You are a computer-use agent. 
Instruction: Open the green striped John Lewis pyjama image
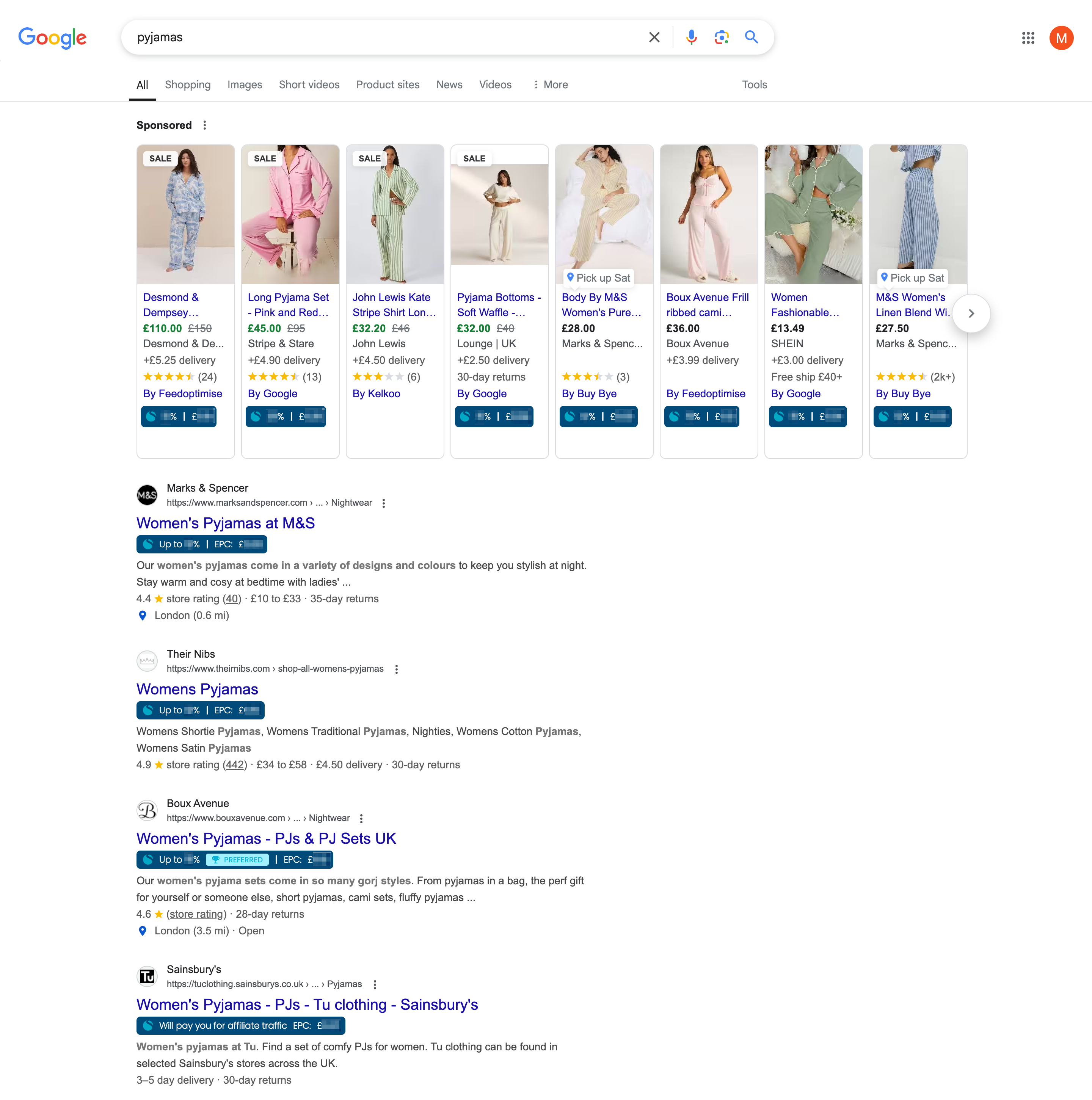395,214
